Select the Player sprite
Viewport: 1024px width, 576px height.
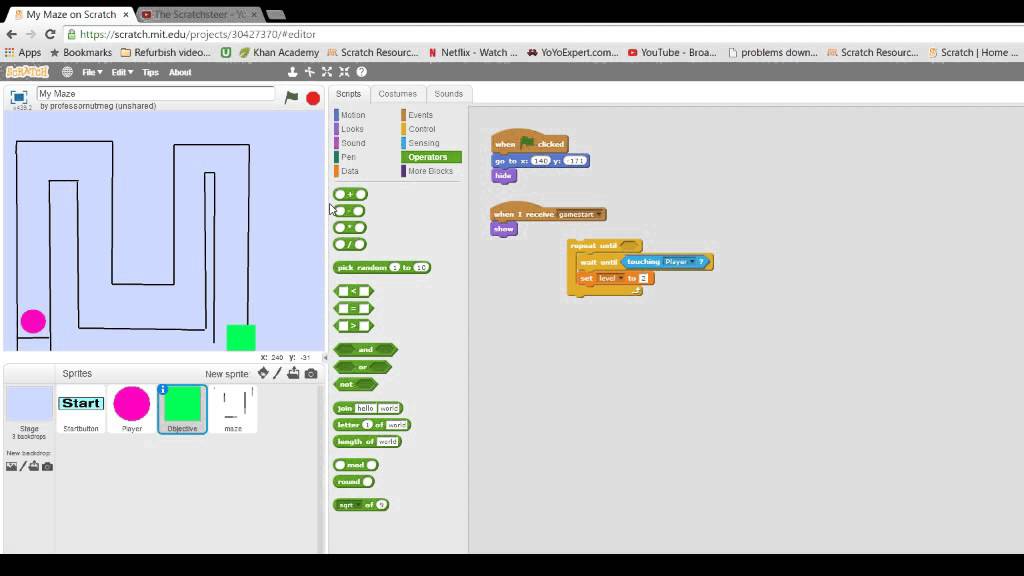[131, 409]
